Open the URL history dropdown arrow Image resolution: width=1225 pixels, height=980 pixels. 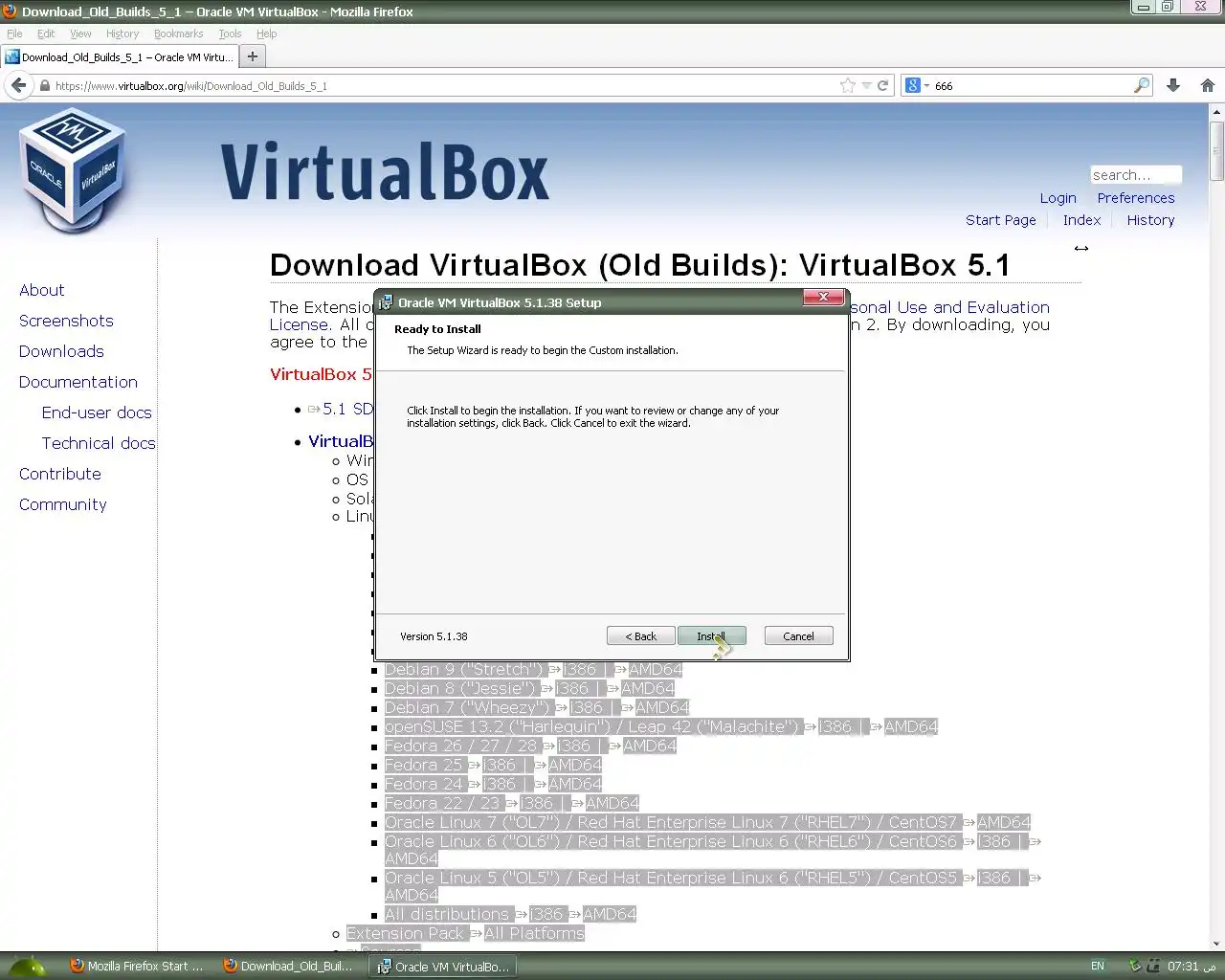pos(866,85)
